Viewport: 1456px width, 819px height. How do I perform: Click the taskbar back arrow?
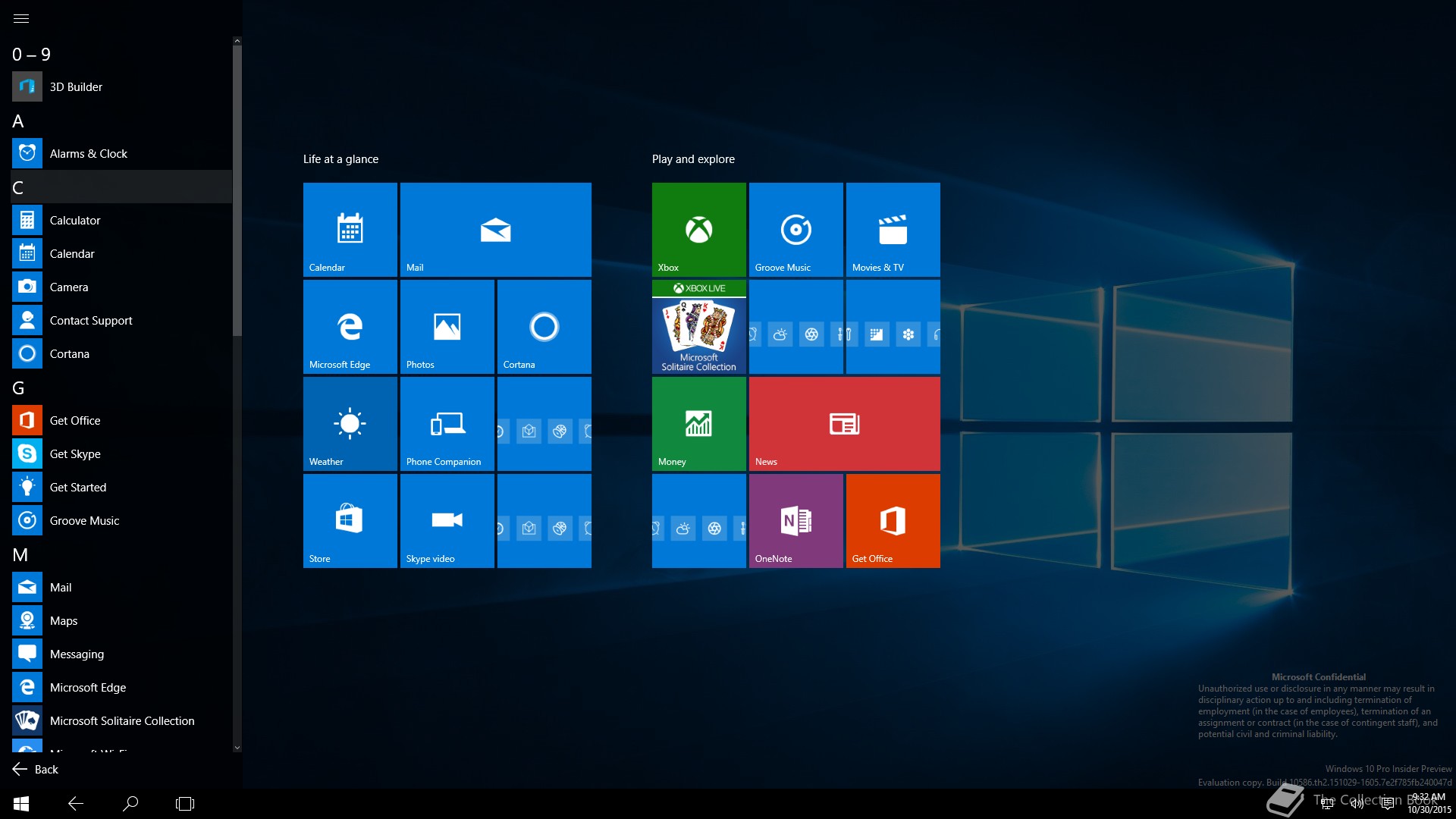[x=76, y=804]
